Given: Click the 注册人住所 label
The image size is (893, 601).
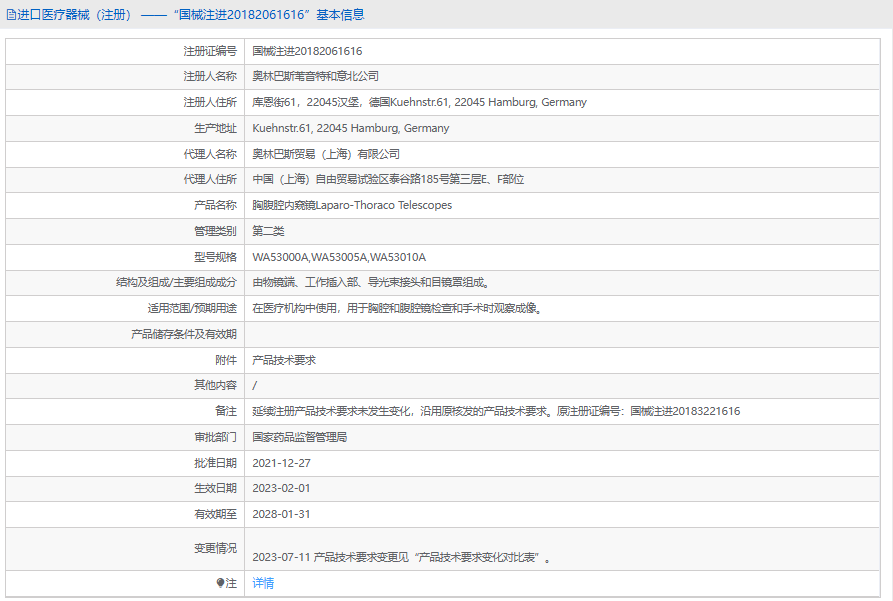Looking at the screenshot, I should tap(210, 102).
